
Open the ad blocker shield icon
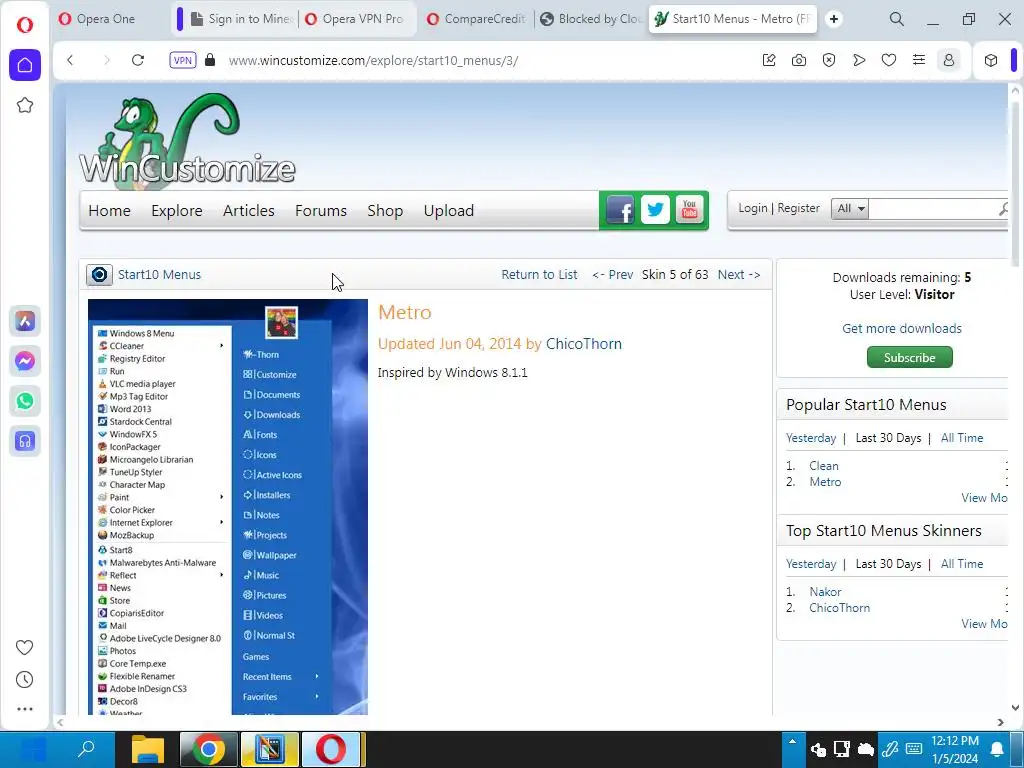coord(829,60)
